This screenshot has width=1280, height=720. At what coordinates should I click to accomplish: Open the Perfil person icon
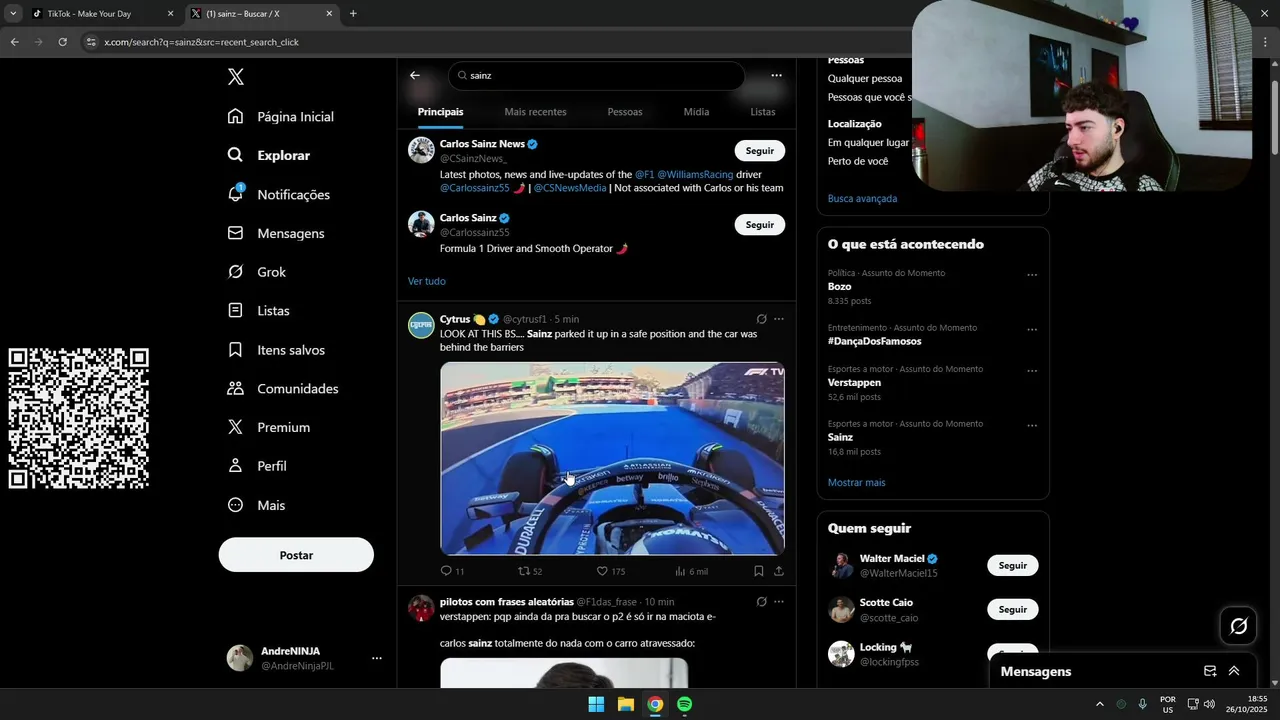[x=235, y=466]
